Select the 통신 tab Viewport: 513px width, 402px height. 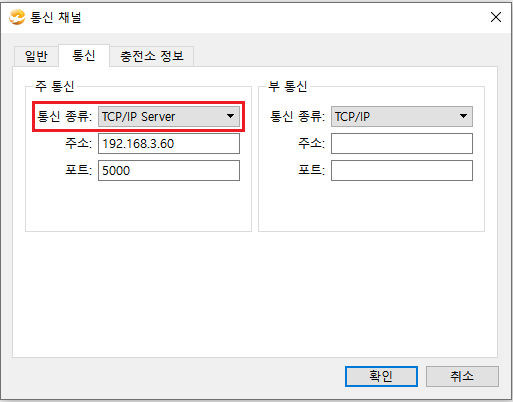point(84,55)
